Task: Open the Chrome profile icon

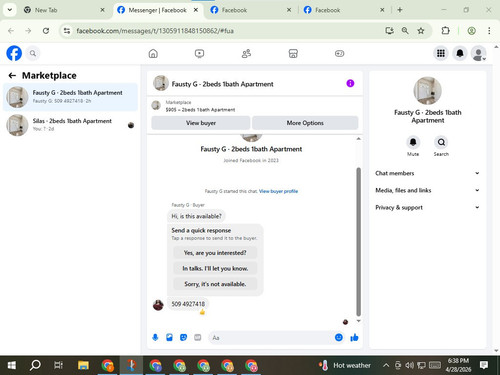Action: 471,31
